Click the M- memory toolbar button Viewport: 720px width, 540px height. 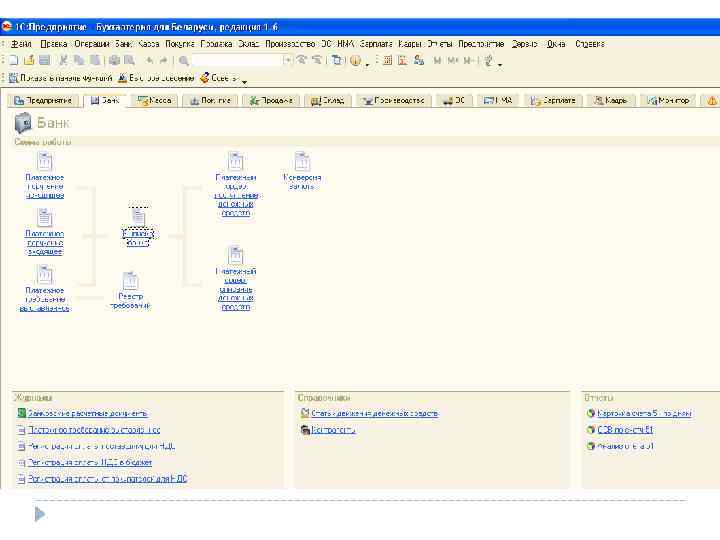coord(468,60)
